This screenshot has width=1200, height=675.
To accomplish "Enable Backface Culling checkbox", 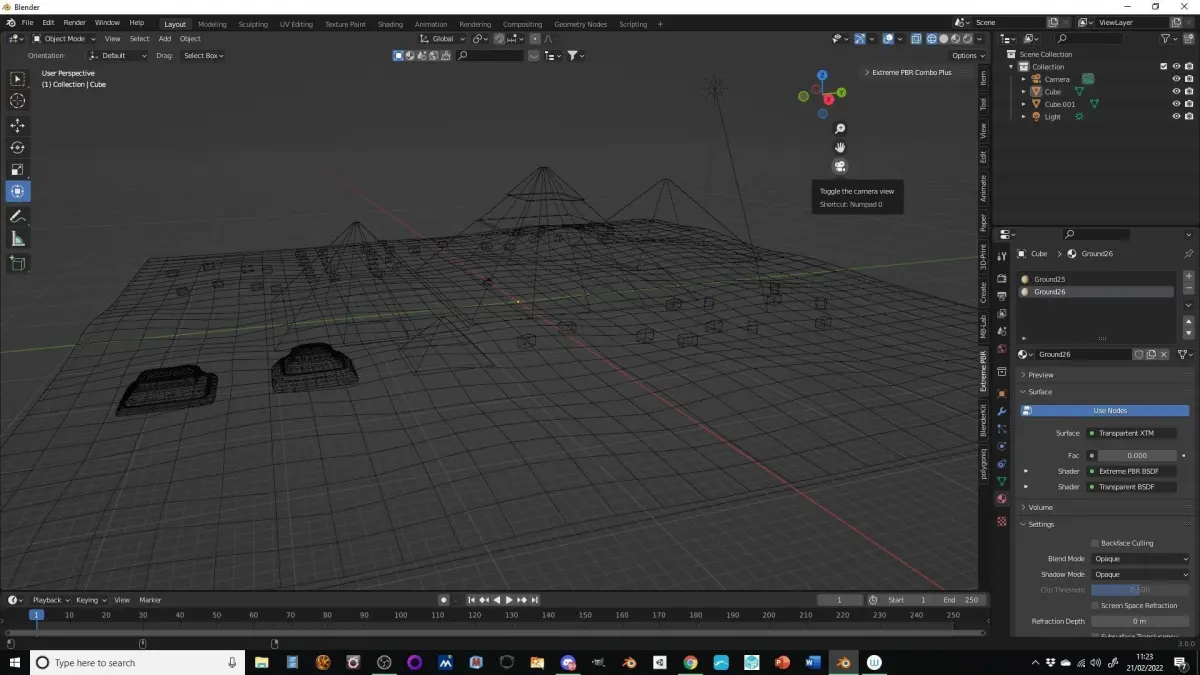I will pyautogui.click(x=1095, y=543).
